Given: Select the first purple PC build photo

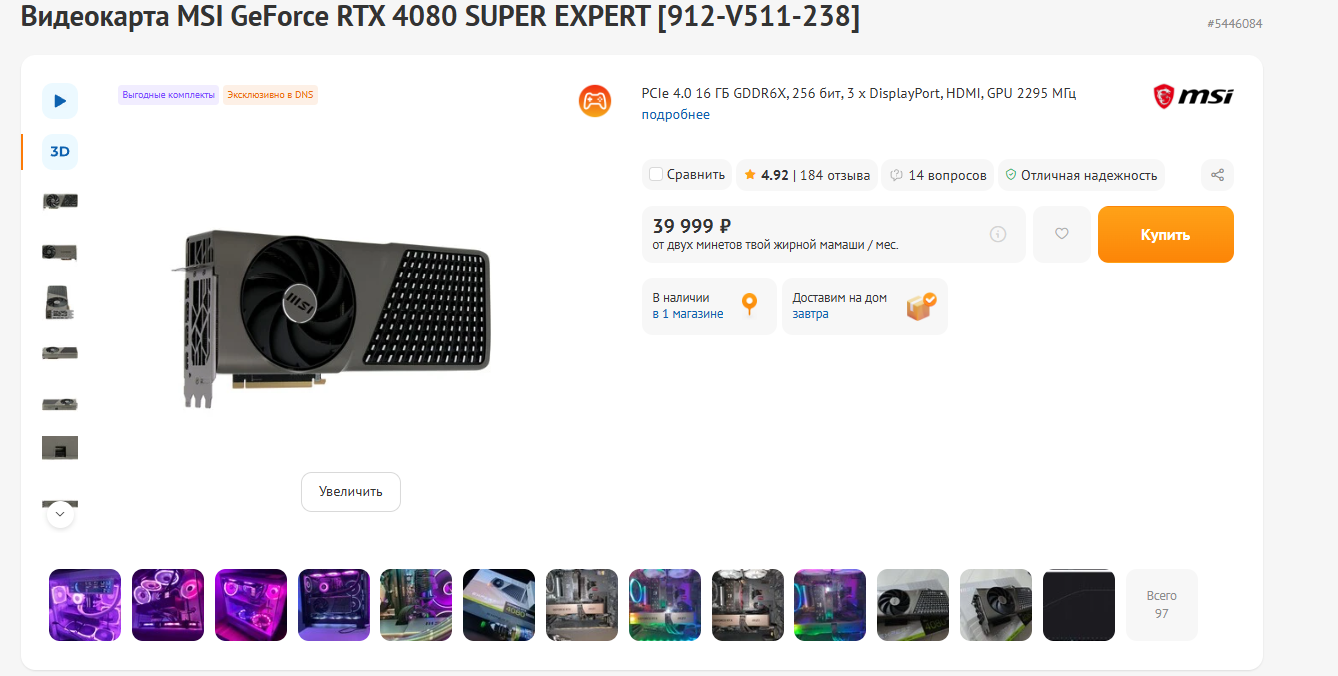Looking at the screenshot, I should click(x=85, y=604).
